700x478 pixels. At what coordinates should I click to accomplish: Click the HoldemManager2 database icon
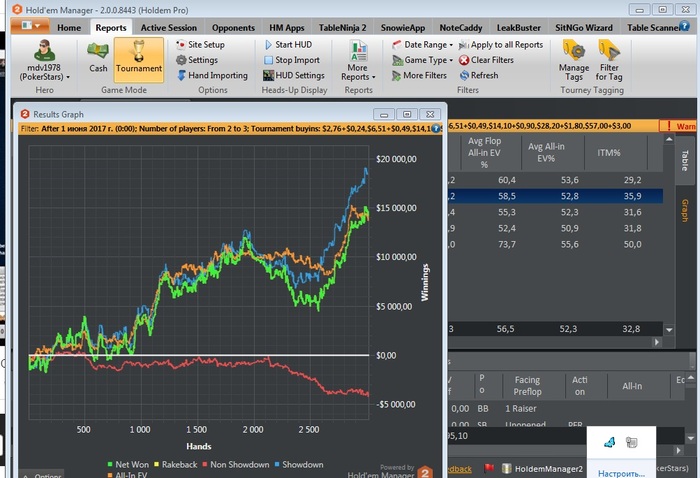[506, 469]
